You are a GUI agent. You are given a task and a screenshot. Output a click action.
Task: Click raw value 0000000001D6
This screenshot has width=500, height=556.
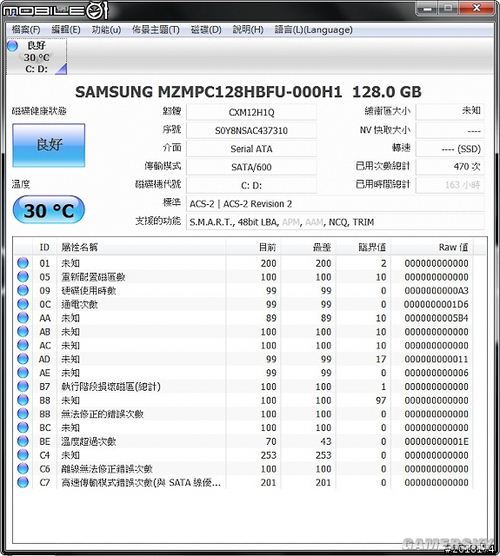tap(436, 304)
